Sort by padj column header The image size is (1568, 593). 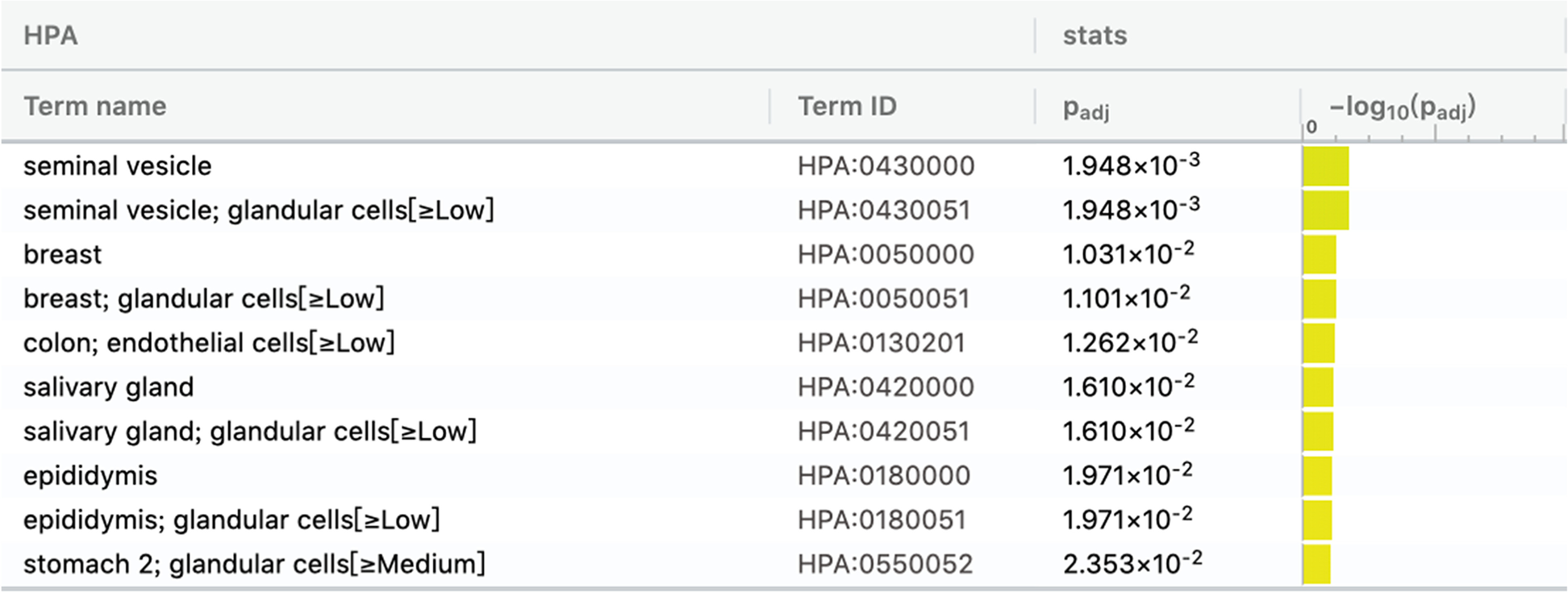pyautogui.click(x=1086, y=108)
